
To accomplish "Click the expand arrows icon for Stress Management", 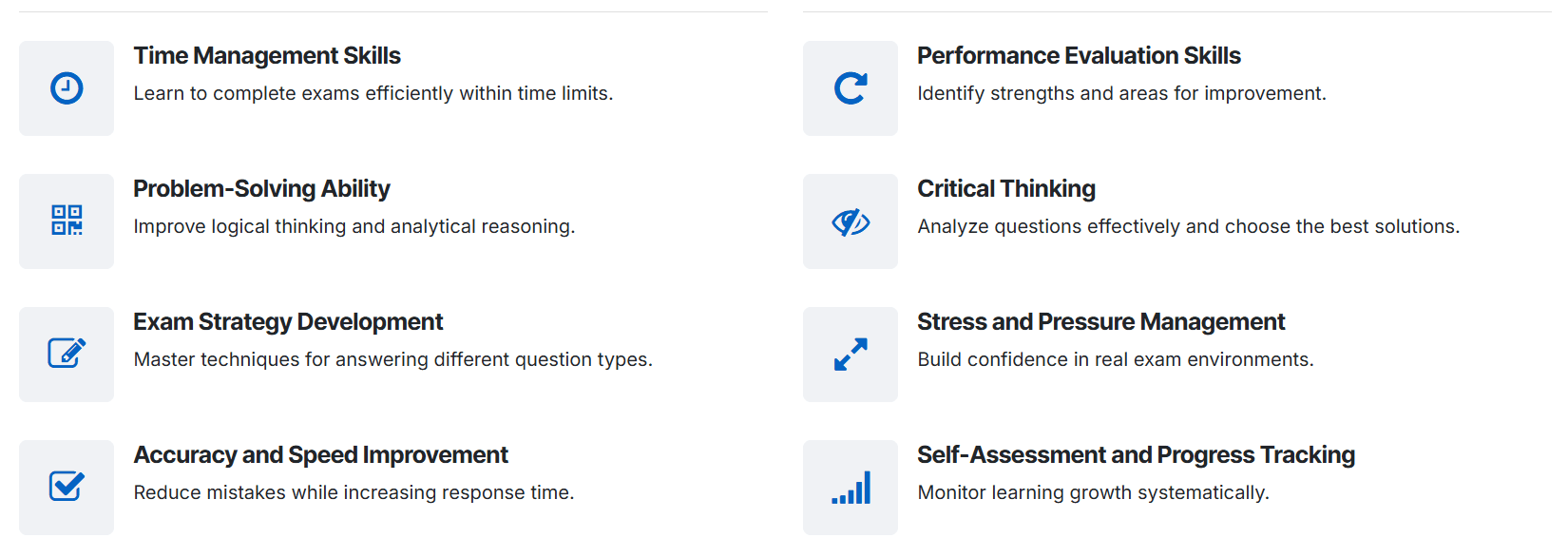I will pyautogui.click(x=851, y=355).
